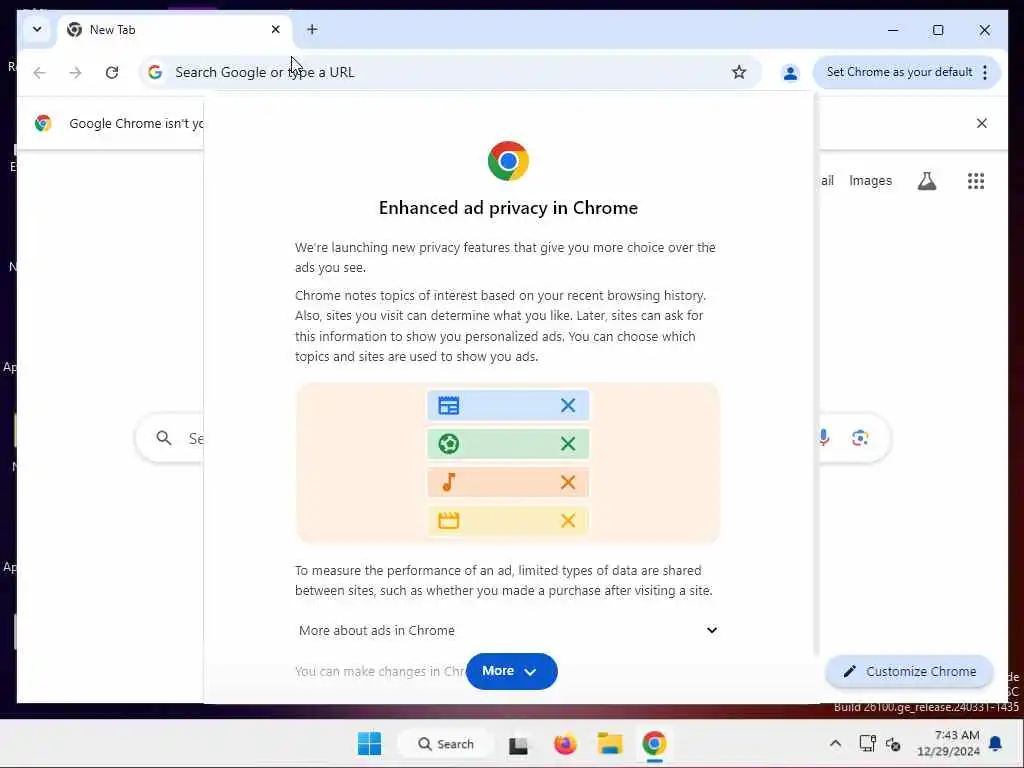Click Customize Chrome button

[909, 671]
